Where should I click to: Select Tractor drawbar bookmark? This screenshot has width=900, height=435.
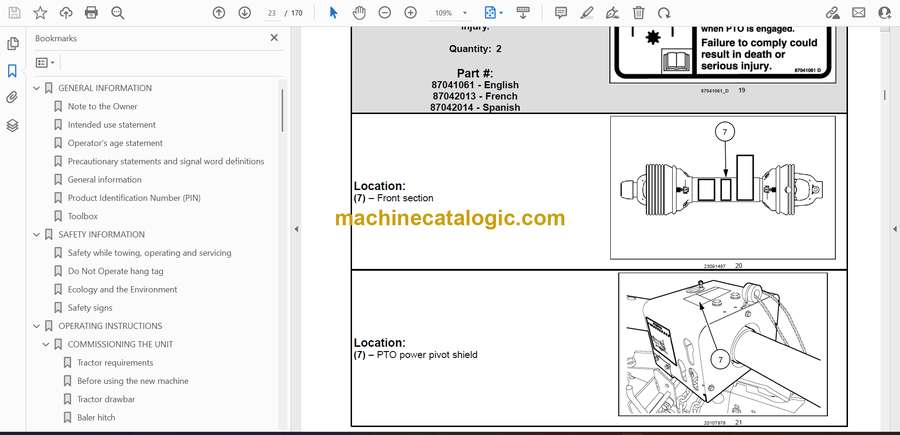tap(106, 399)
